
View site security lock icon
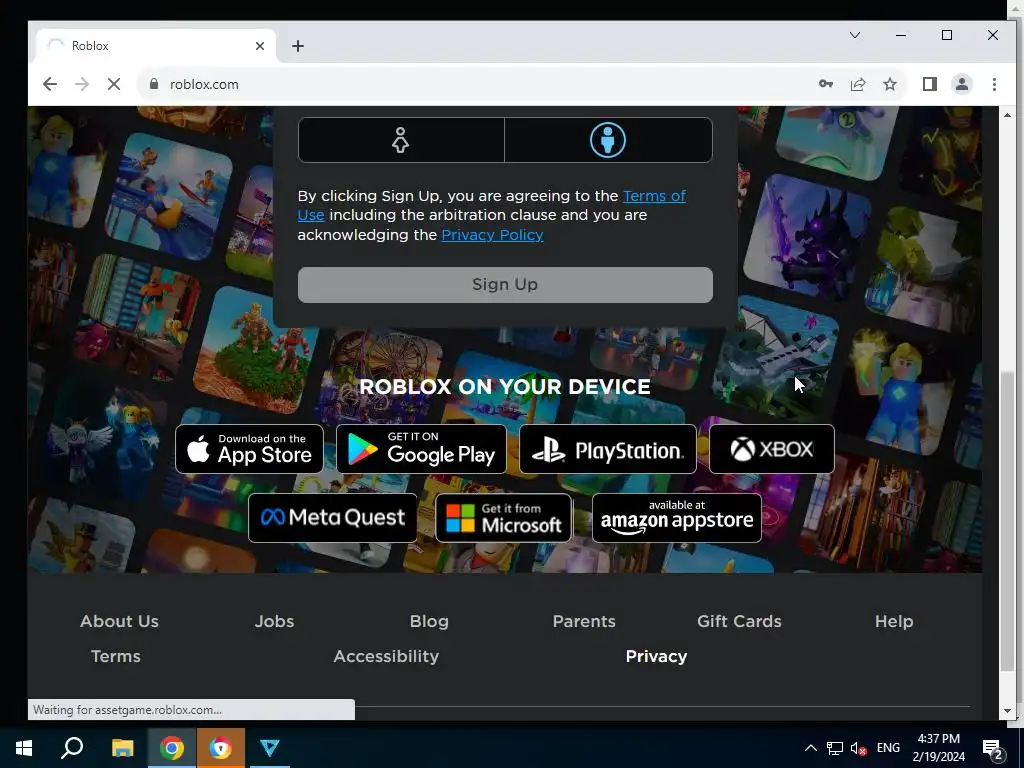tap(154, 84)
